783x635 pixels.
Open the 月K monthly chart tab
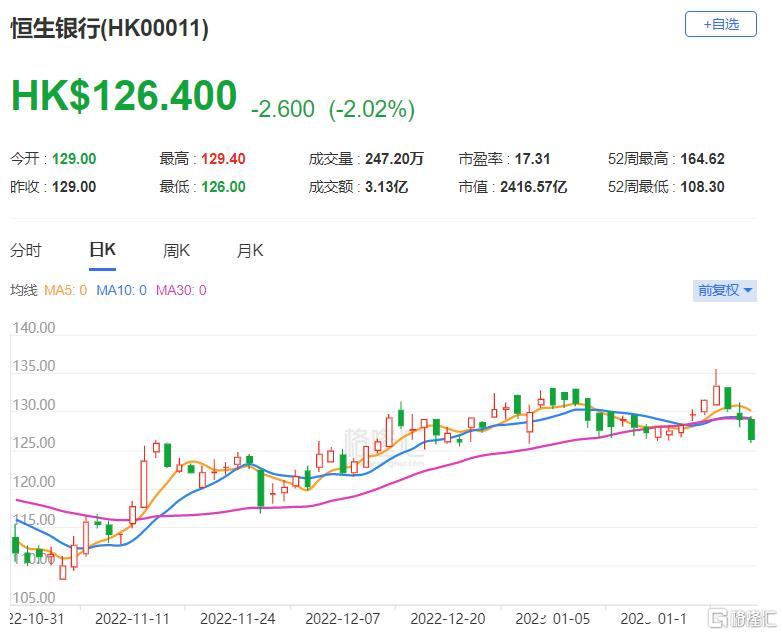click(250, 250)
